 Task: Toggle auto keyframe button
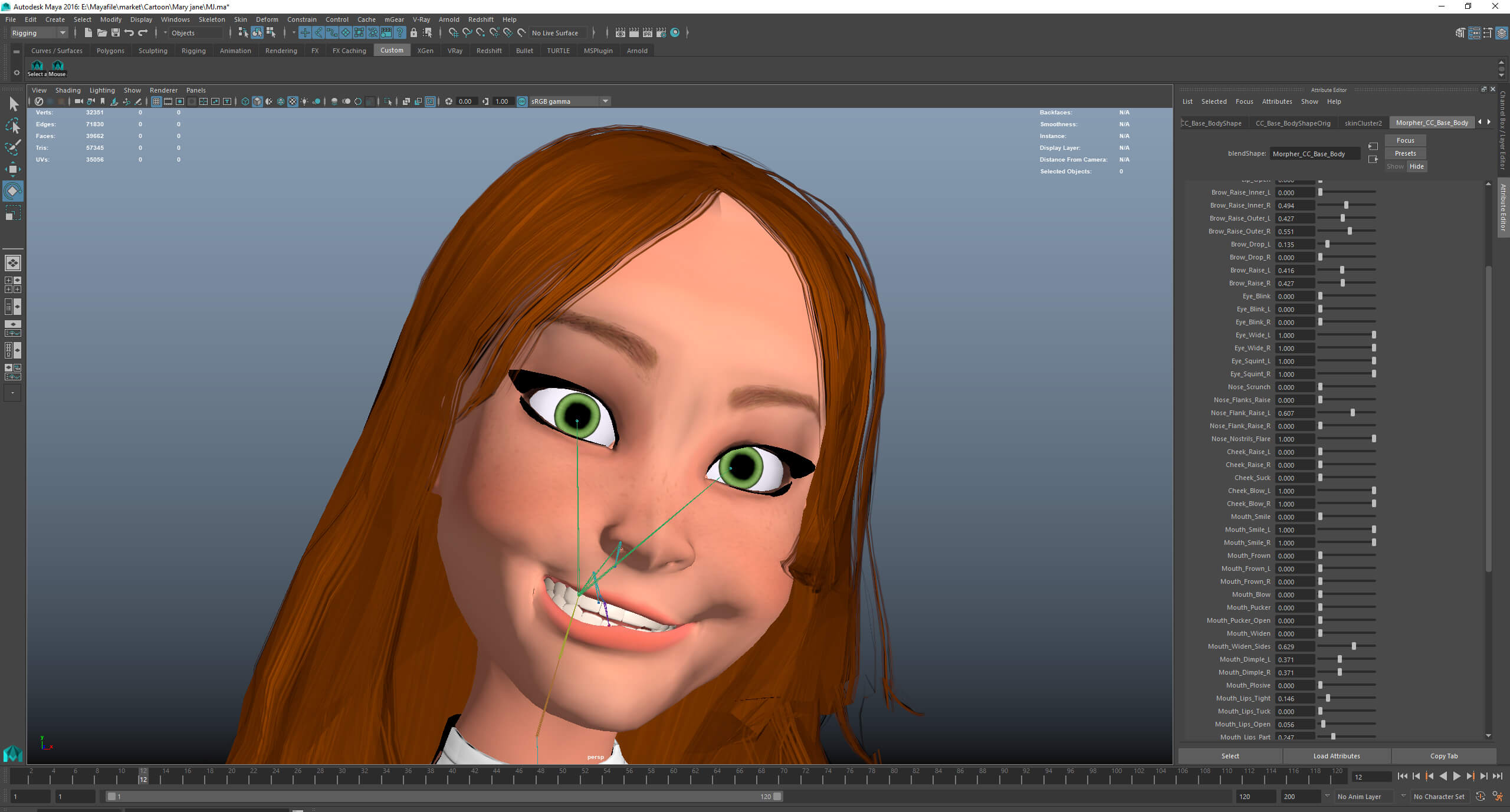coord(1480,796)
